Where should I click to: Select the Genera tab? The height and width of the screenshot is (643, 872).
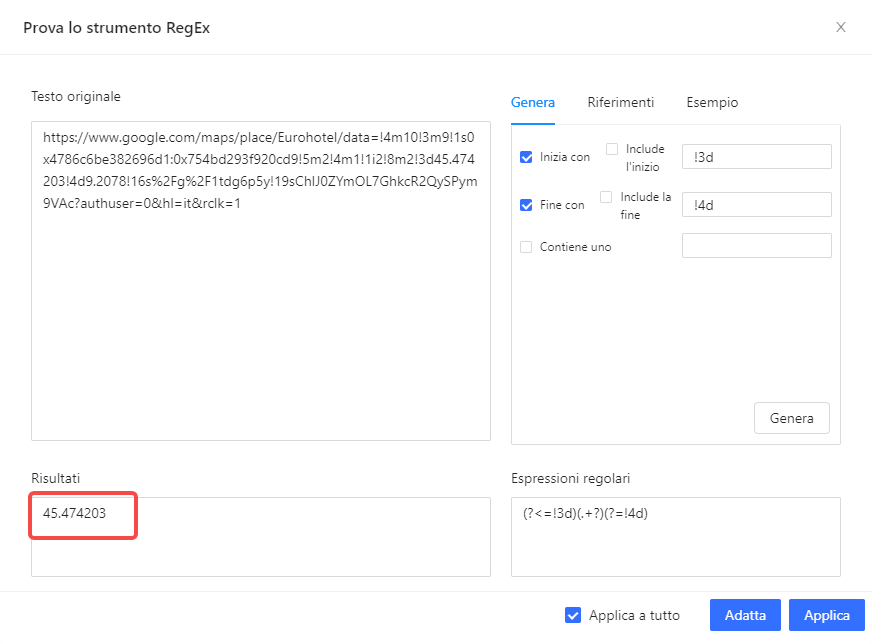533,102
